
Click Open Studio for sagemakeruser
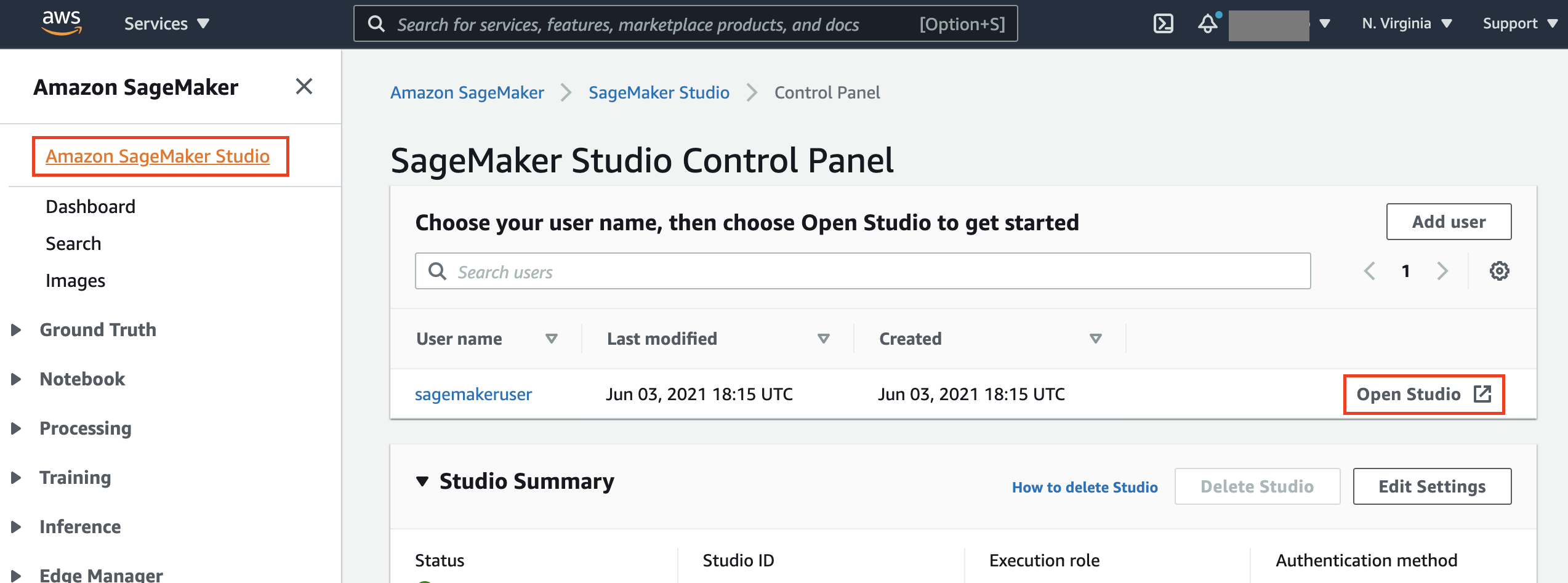point(1423,395)
